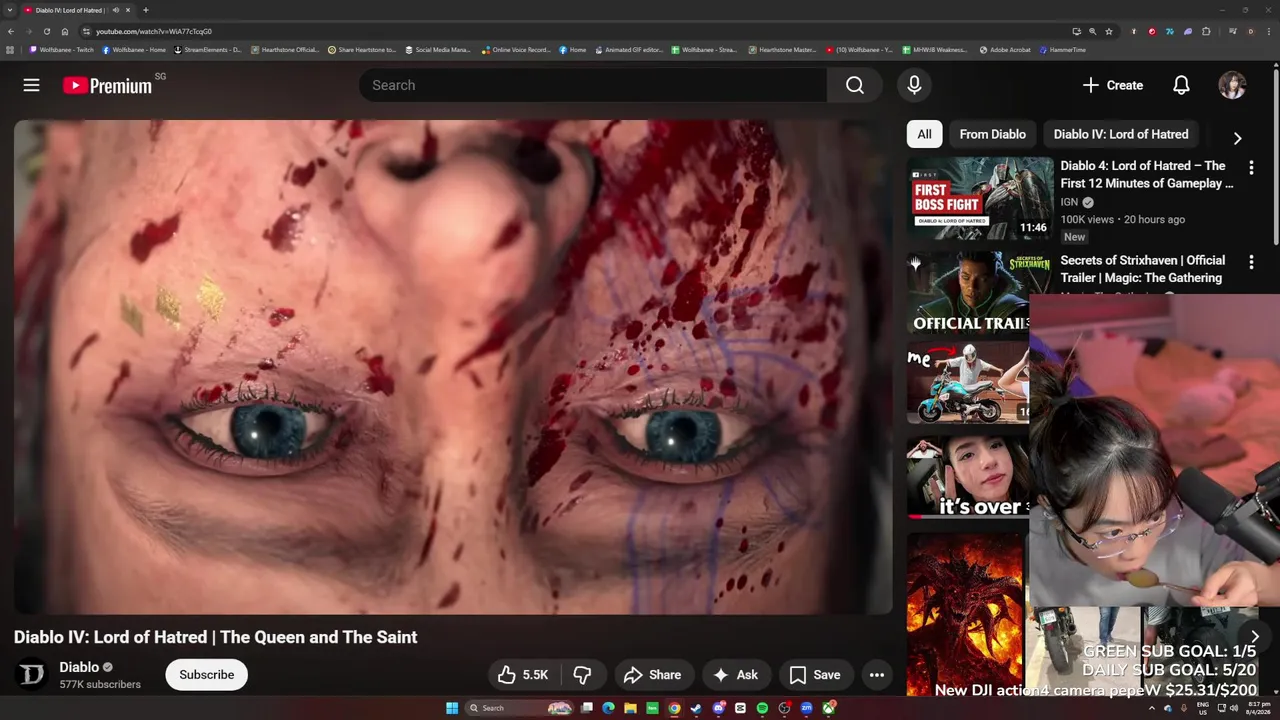Show more filter chips with the arrow
Screen dimensions: 1280x720
pyautogui.click(x=1237, y=138)
